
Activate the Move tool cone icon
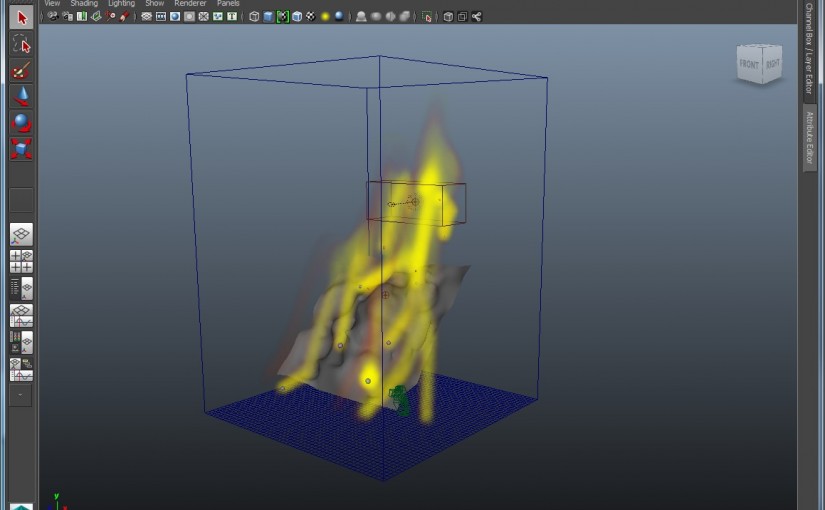click(21, 96)
